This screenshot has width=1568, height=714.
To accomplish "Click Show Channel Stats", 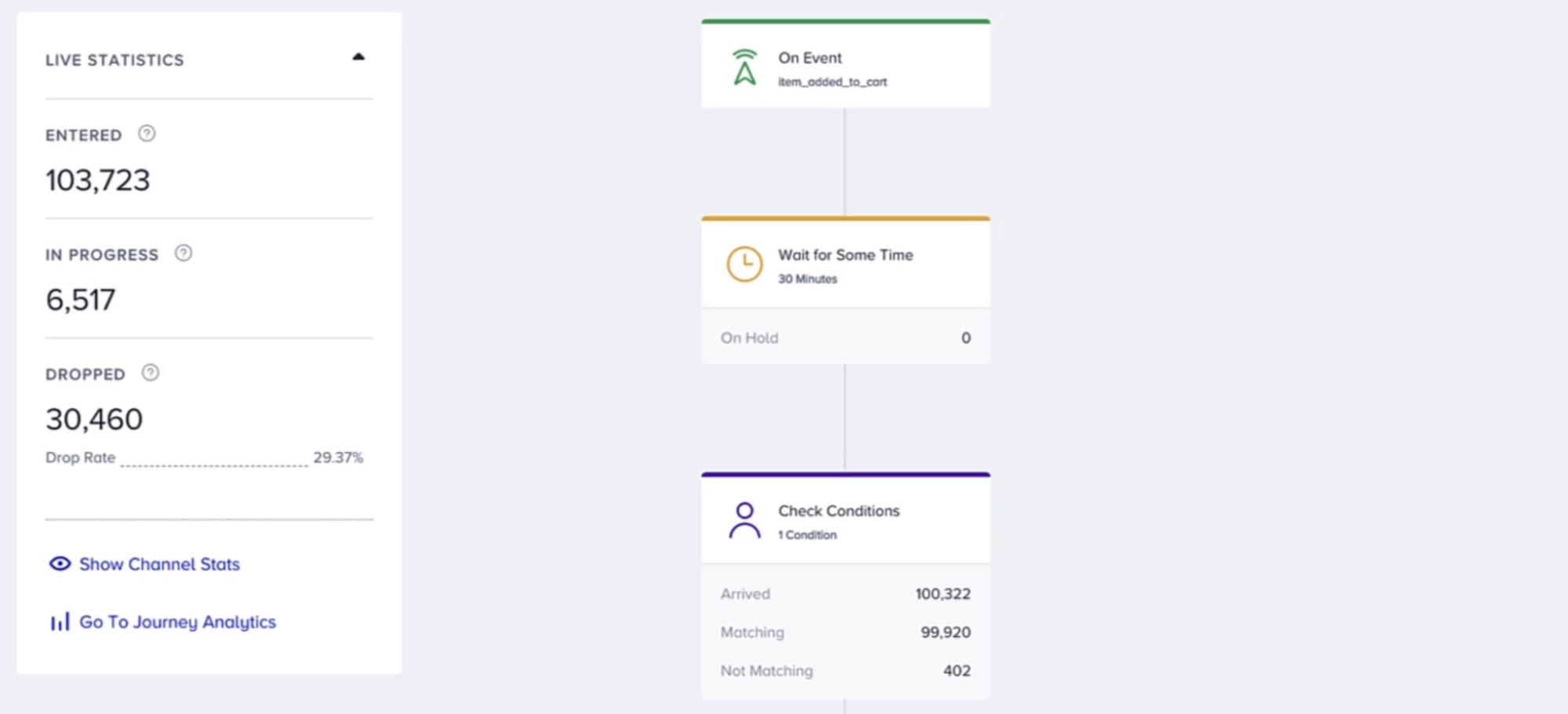I will (159, 563).
